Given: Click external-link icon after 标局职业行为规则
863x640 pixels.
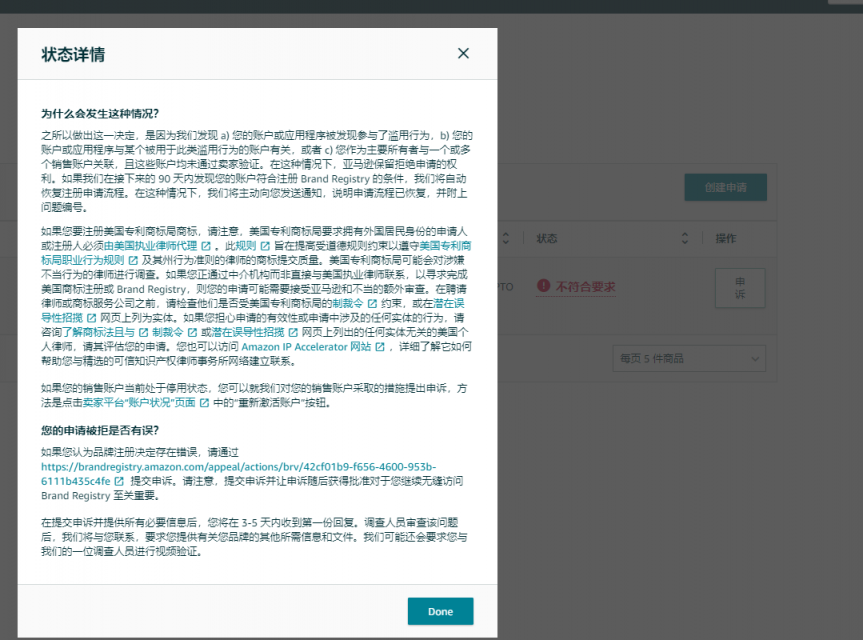Looking at the screenshot, I should 133,260.
